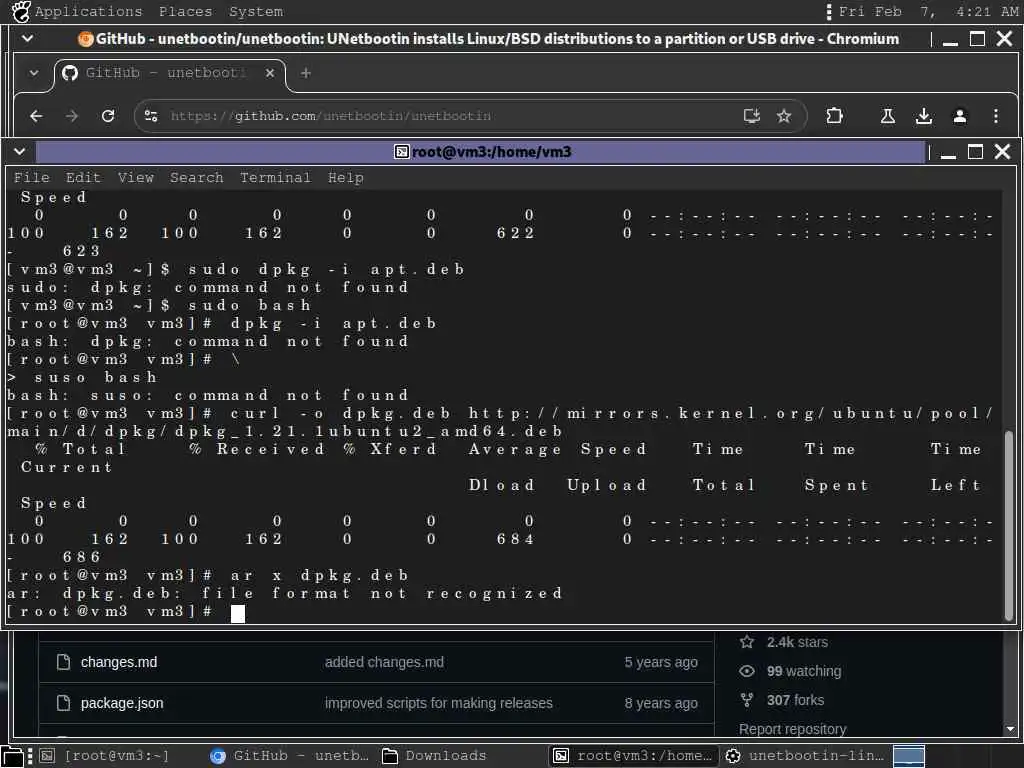Open Chromium extensions puzzle icon
The image size is (1024, 768).
[834, 116]
